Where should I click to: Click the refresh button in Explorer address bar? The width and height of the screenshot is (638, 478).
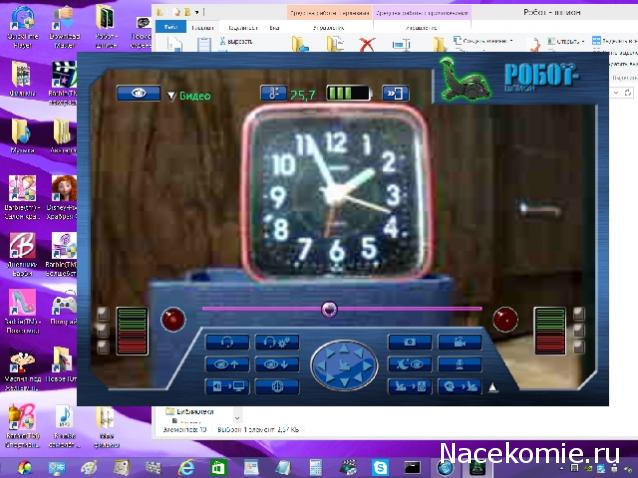tap(628, 93)
